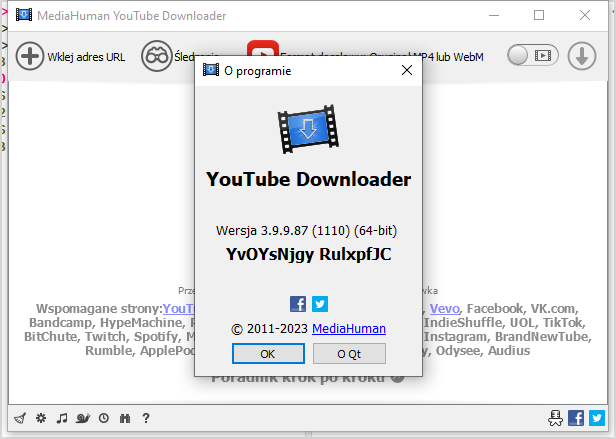
Task: Click Twitter icon in the About dialog
Action: tap(320, 304)
